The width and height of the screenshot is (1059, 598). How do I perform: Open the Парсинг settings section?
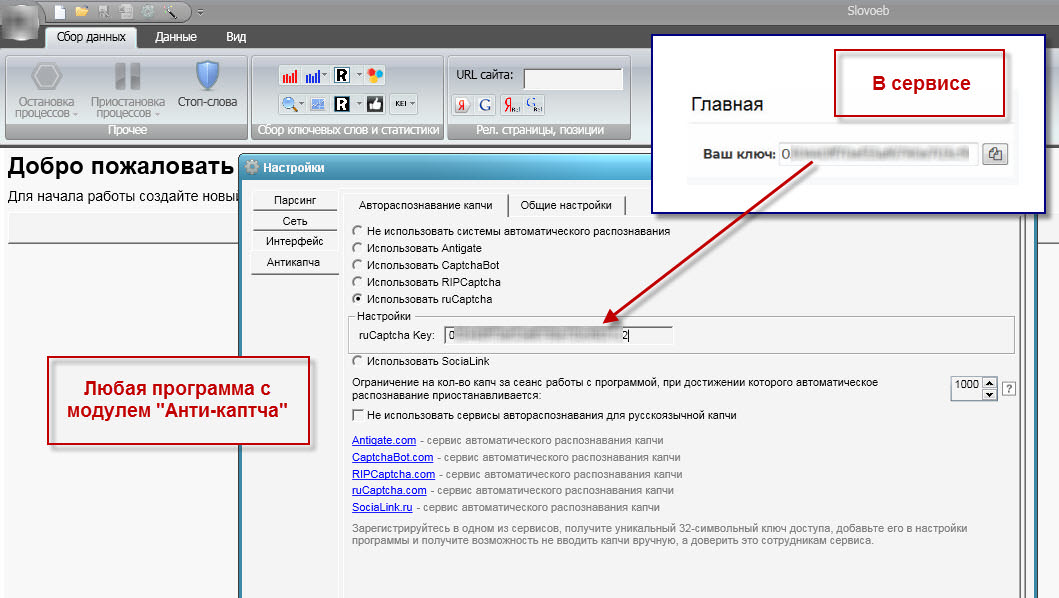pyautogui.click(x=294, y=200)
